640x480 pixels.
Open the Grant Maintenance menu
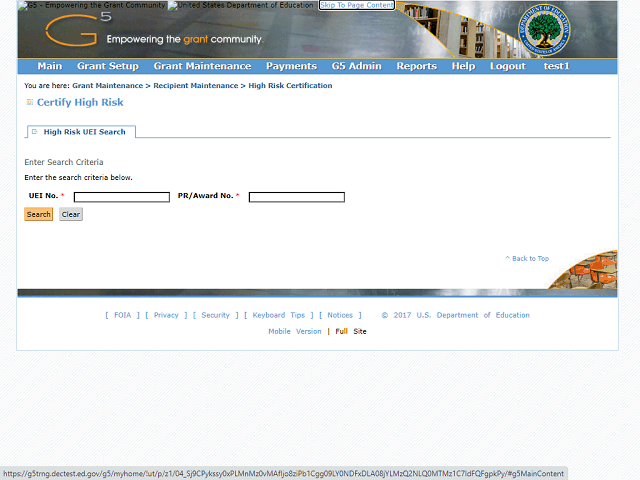pyautogui.click(x=202, y=66)
